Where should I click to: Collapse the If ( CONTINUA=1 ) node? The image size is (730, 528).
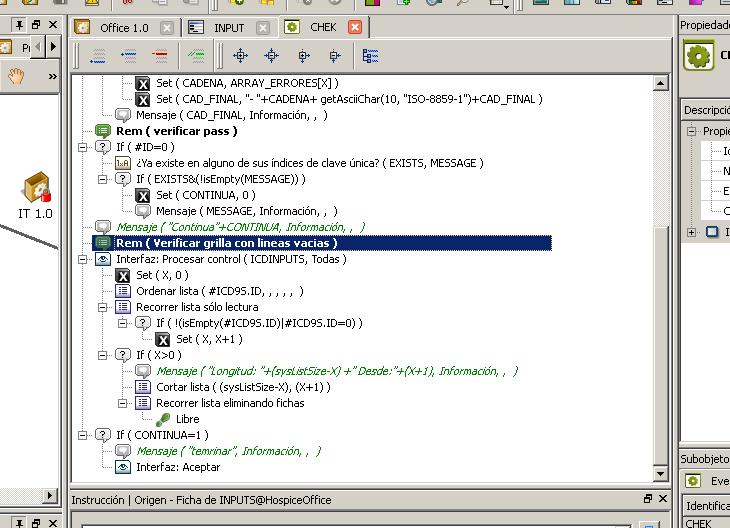pyautogui.click(x=82, y=435)
